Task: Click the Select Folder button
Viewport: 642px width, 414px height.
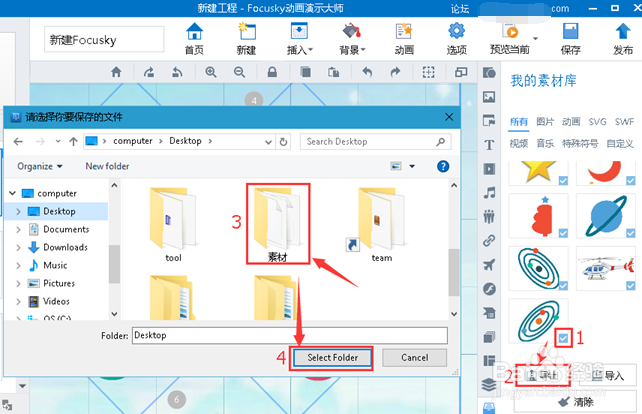Action: 332,357
